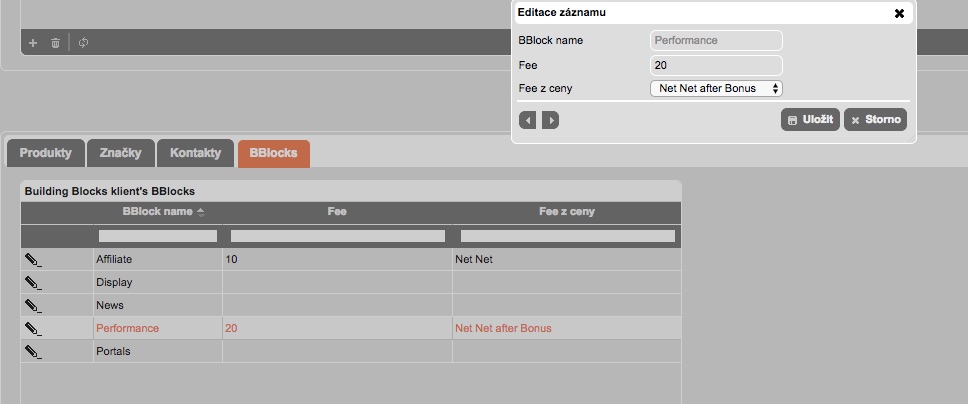The width and height of the screenshot is (968, 404).
Task: Open the Fee z ceny dropdown
Action: coord(716,89)
